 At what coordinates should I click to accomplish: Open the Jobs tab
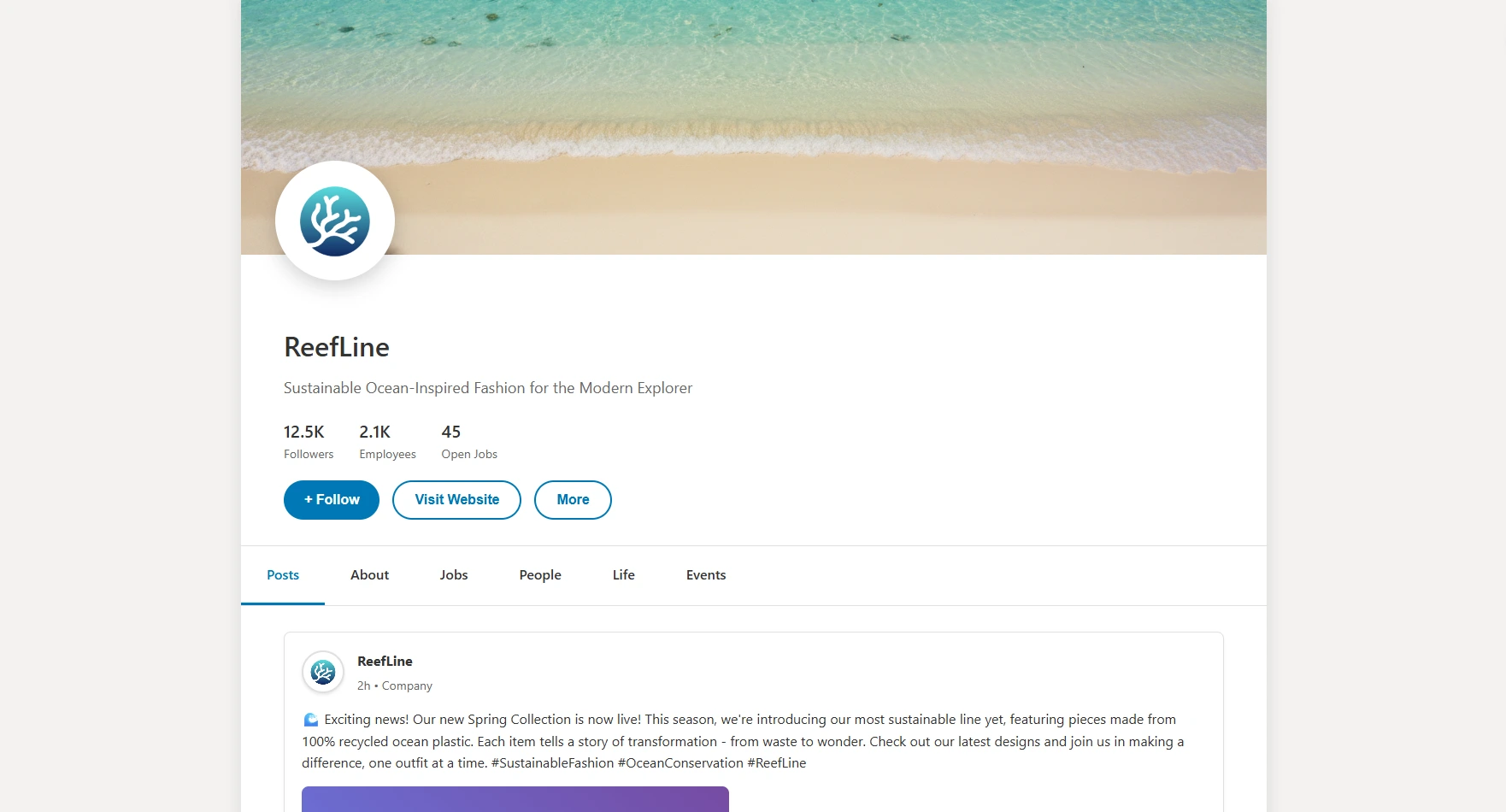pyautogui.click(x=454, y=575)
